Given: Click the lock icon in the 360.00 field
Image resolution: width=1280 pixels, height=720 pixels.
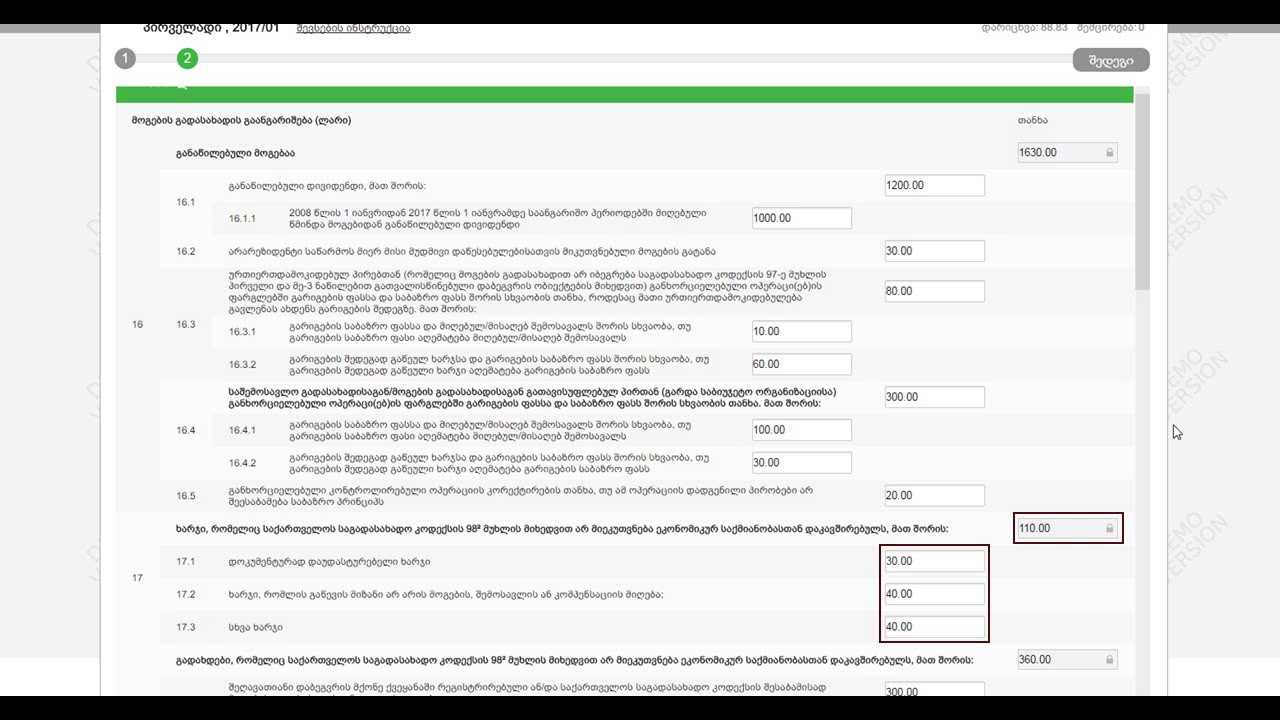Looking at the screenshot, I should [x=1109, y=660].
